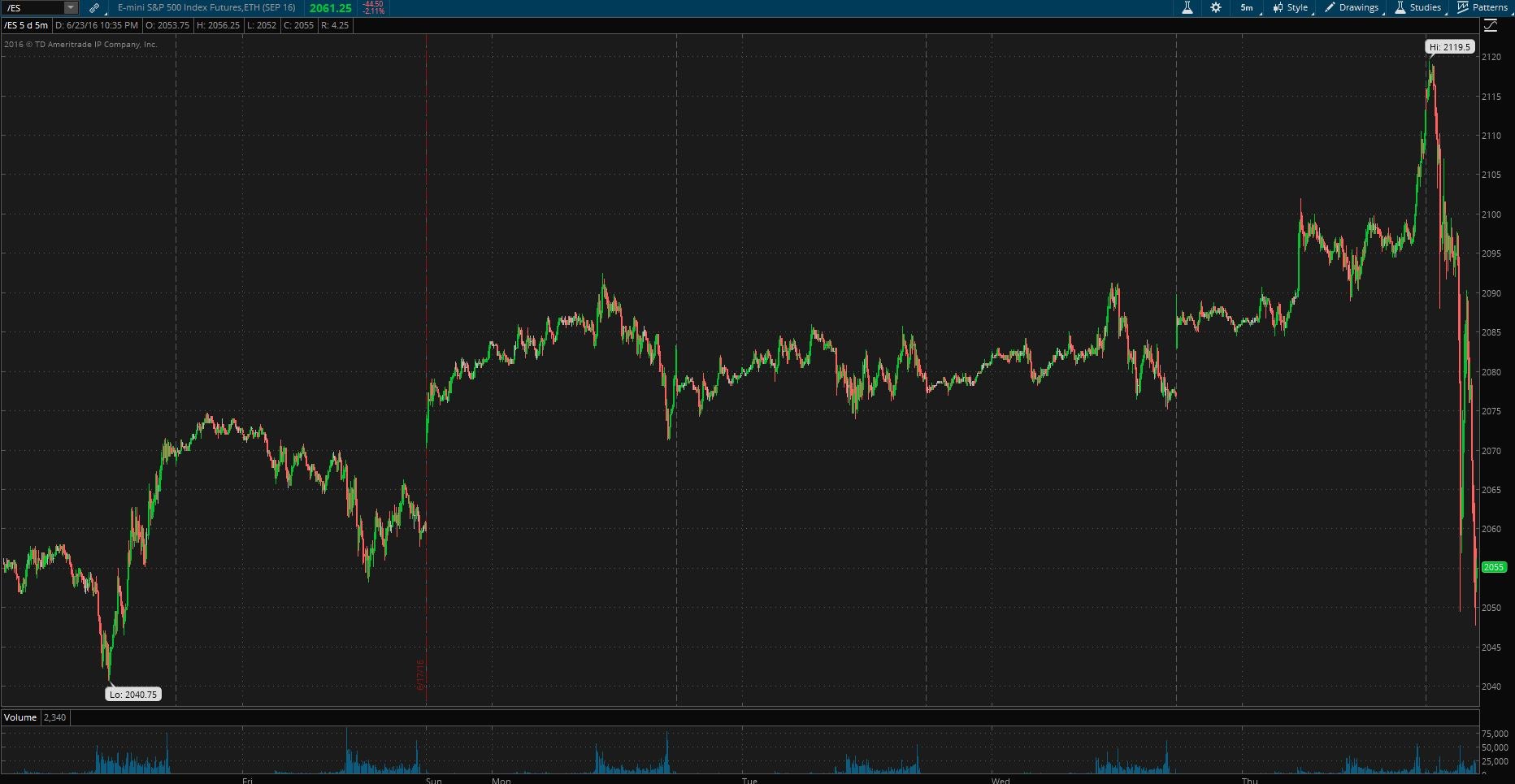Screen dimensions: 1515x784
Task: Click the volume value 2,340
Action: point(54,717)
